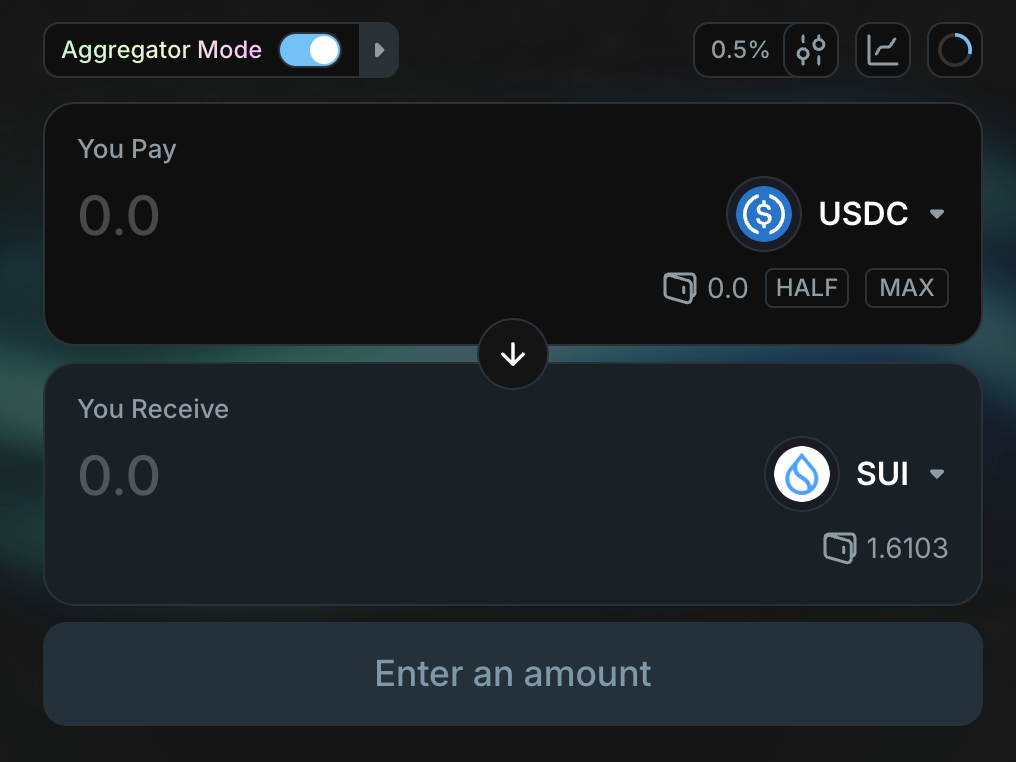Click the wallet icon in You Receive

tap(839, 548)
